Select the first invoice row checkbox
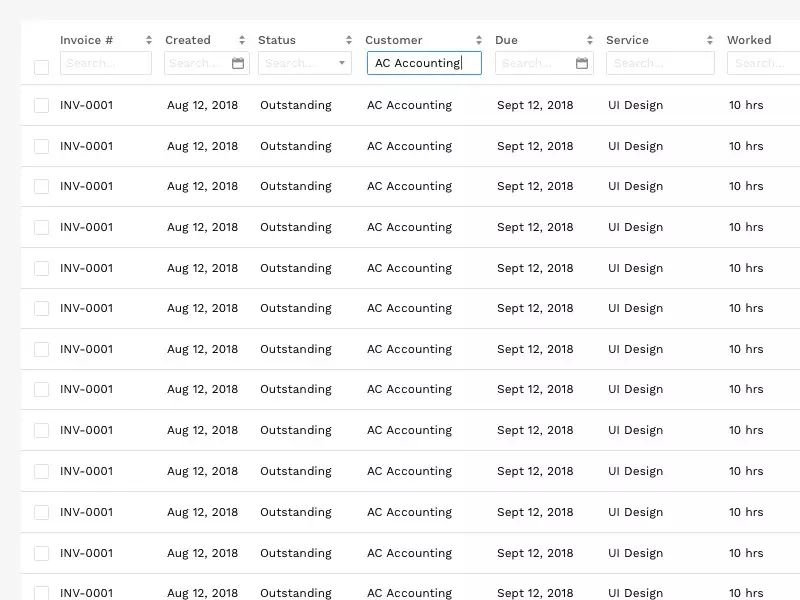Screen dimensions: 800x600 [41, 105]
